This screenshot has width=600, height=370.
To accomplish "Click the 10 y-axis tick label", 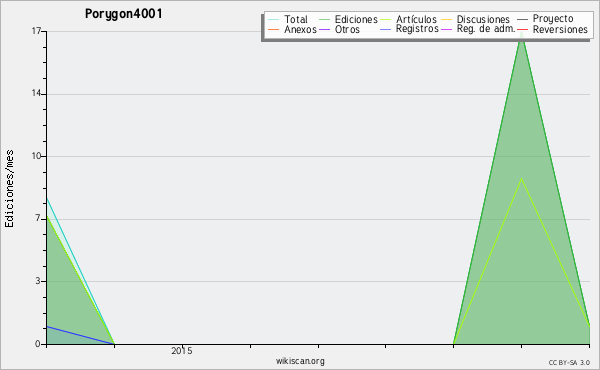I will click(x=36, y=156).
